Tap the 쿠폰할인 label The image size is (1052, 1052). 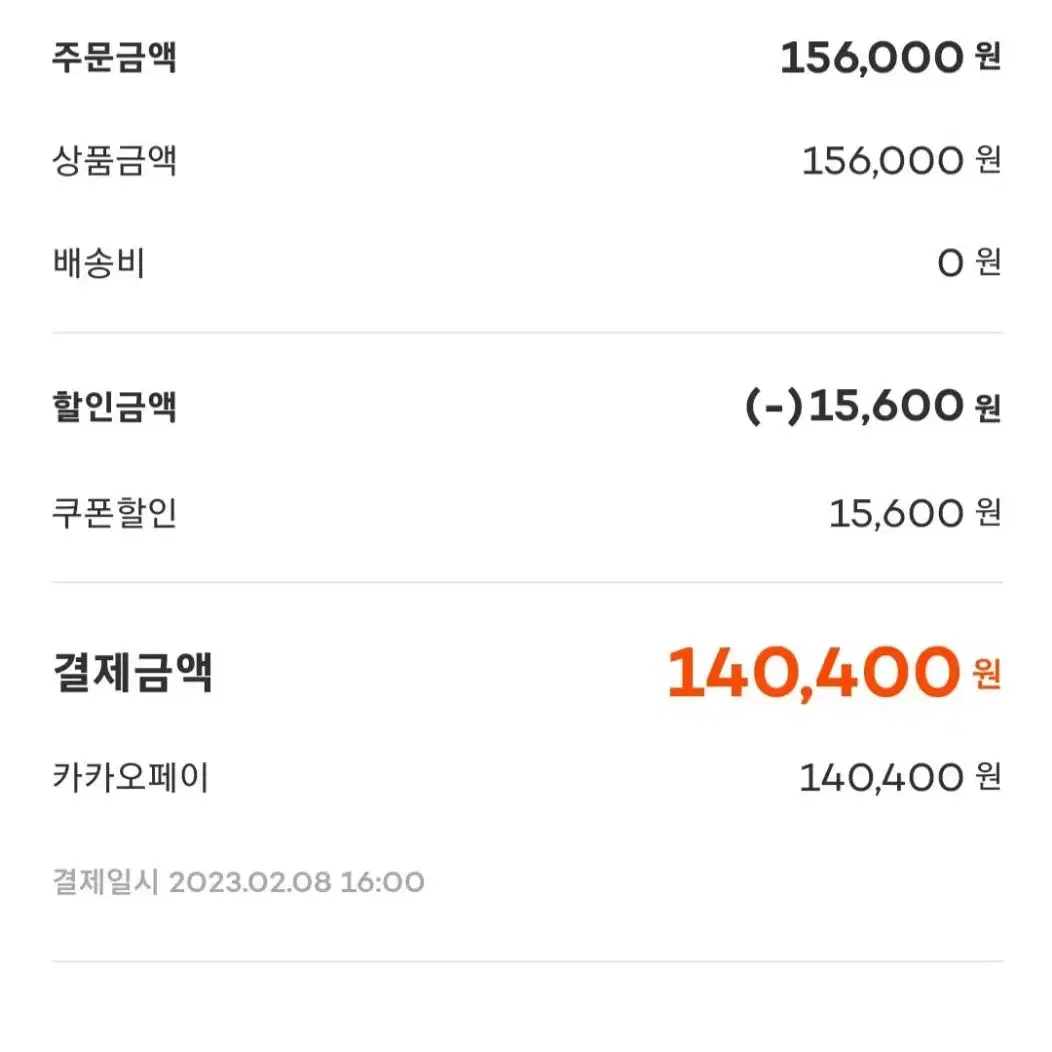coord(114,514)
